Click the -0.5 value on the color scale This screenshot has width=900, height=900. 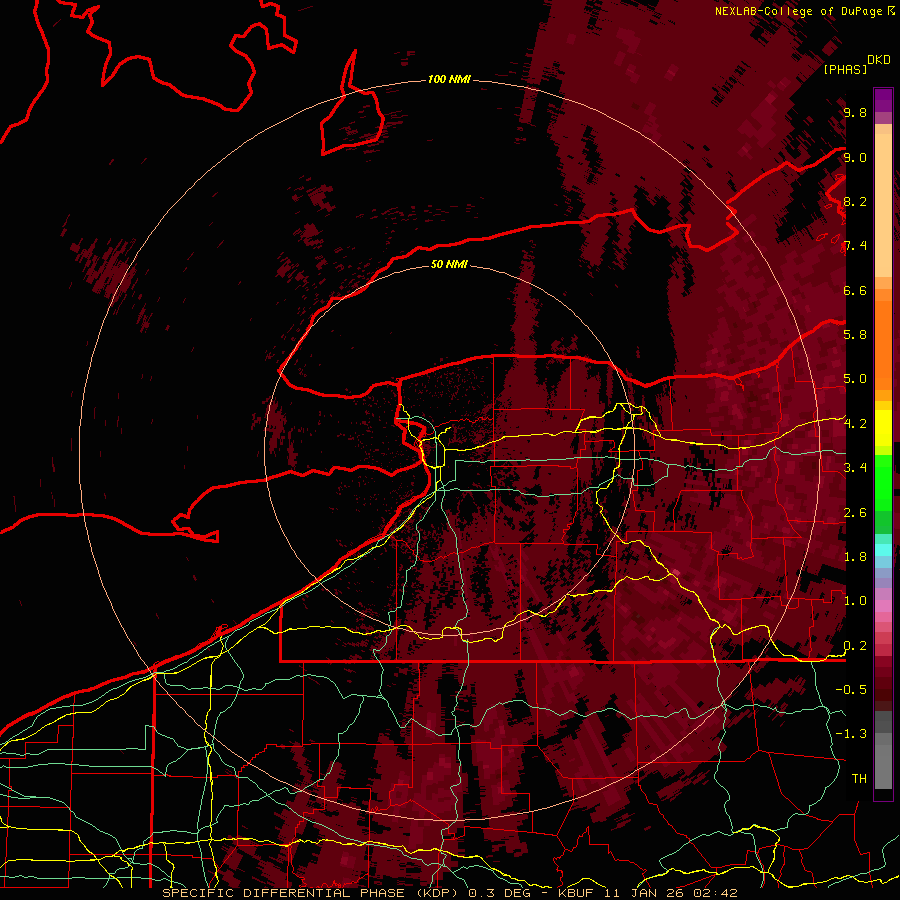pyautogui.click(x=851, y=690)
